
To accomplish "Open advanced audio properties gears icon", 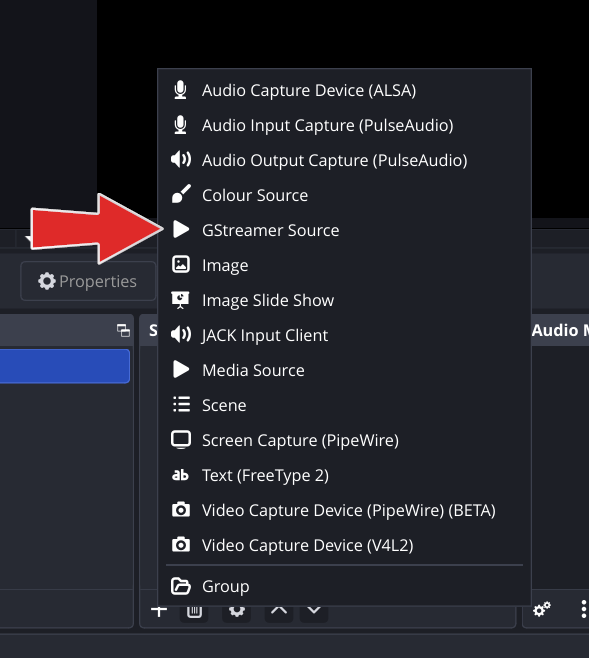I will (x=542, y=609).
